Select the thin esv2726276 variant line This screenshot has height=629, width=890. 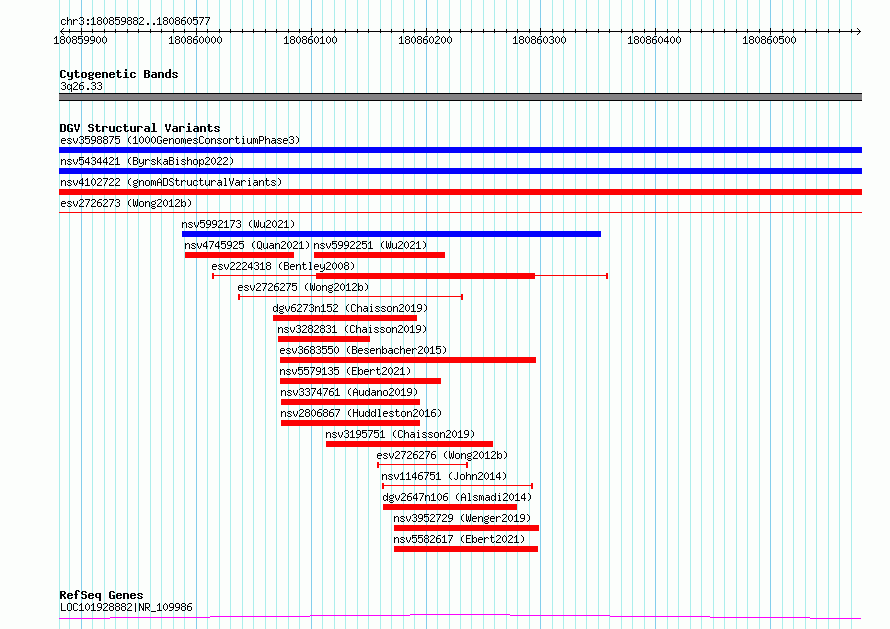coord(422,465)
